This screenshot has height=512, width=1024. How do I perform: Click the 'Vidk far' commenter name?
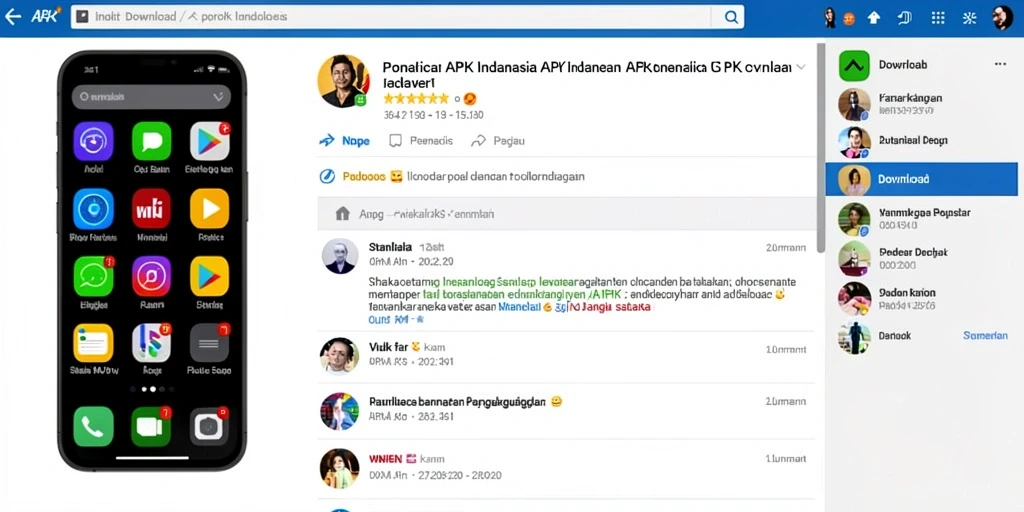[389, 347]
